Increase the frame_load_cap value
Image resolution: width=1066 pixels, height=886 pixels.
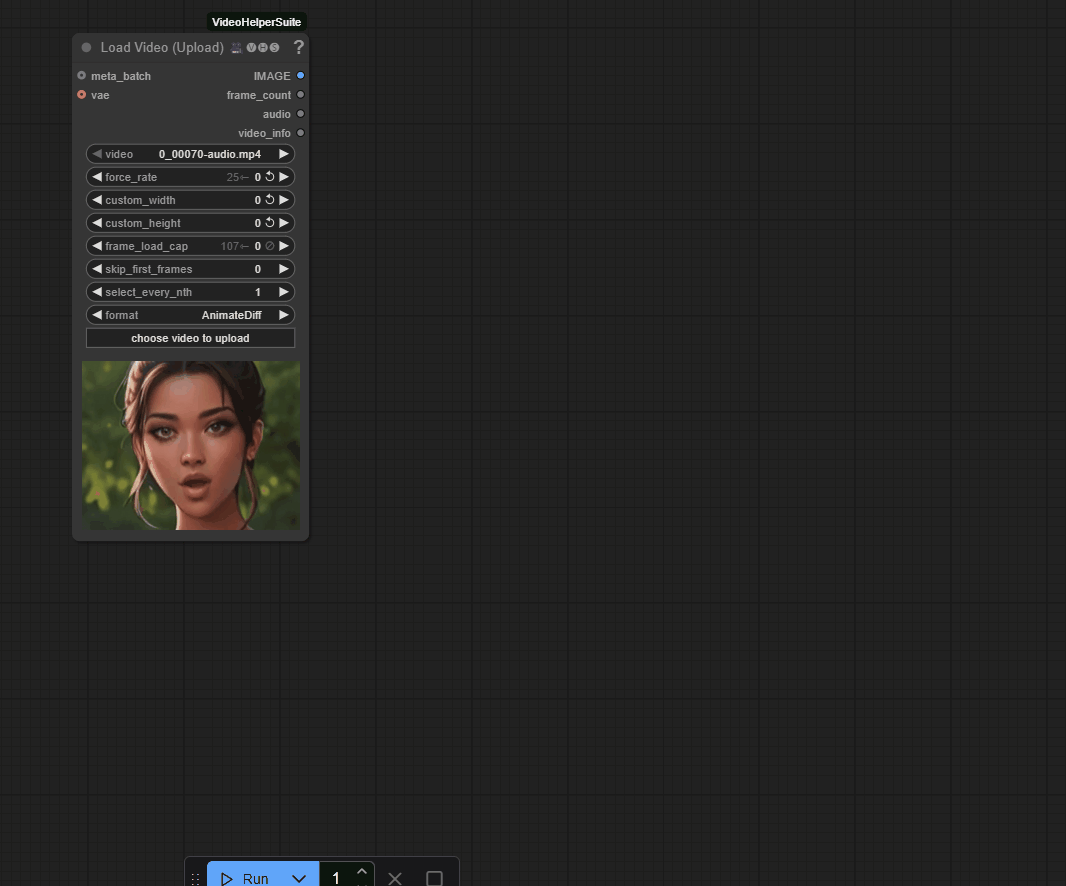coord(283,246)
